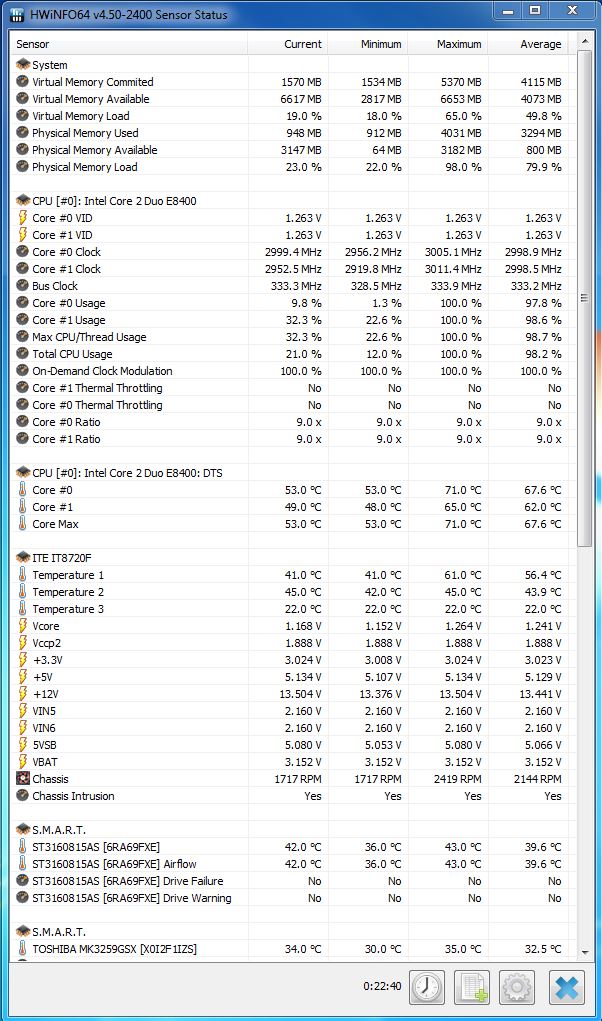Screen dimensions: 602x1021
Task: Click the 333.3 MHz current Bus Clock value
Action: point(296,286)
